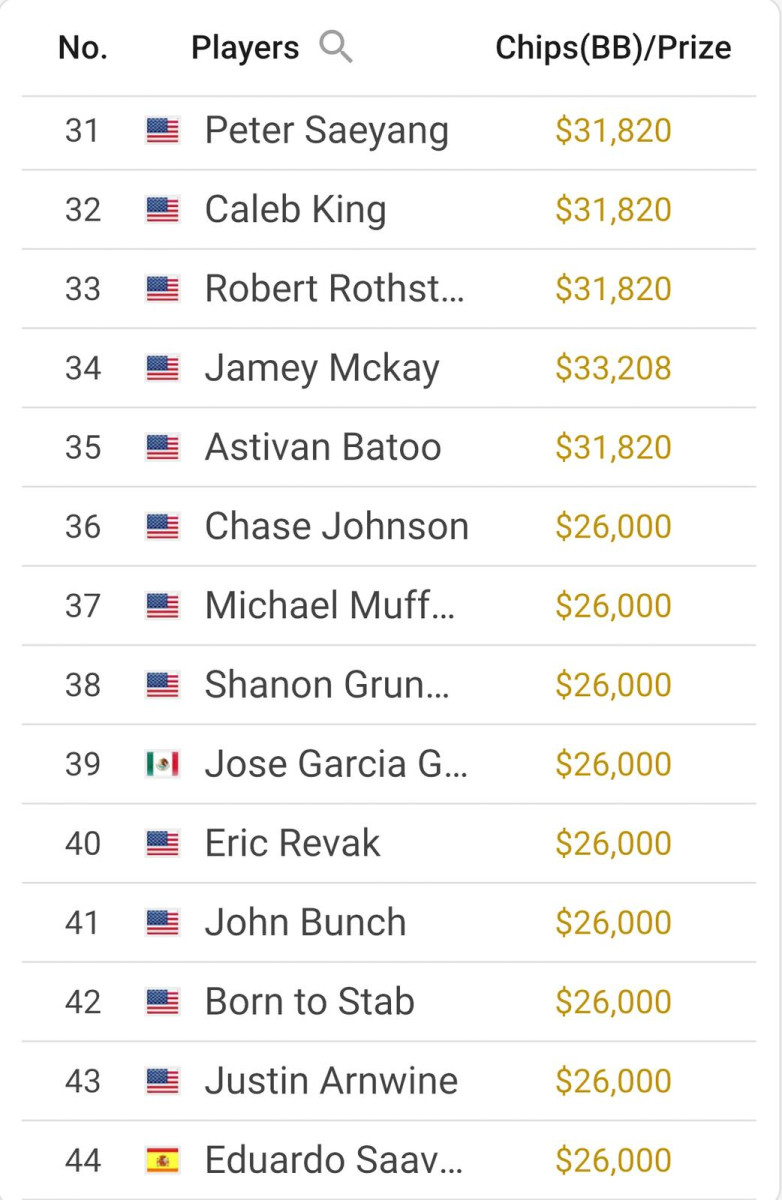Click the US flag next to Caleb King
Screen dimensions: 782x1200
162,209
